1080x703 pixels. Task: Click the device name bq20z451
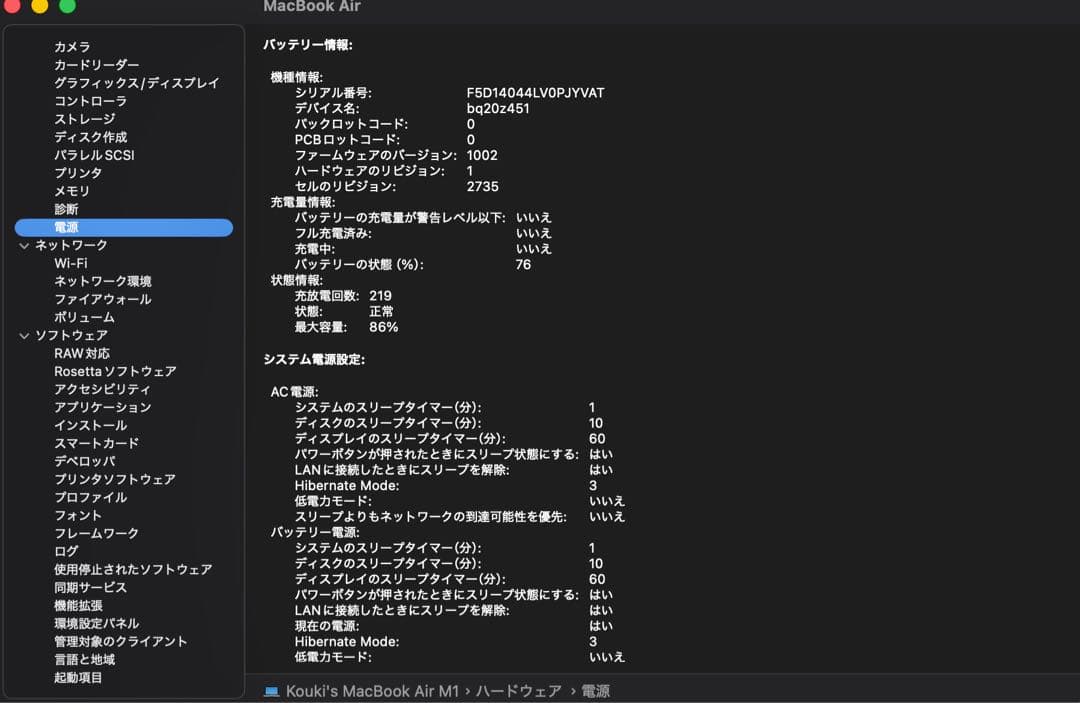click(498, 109)
